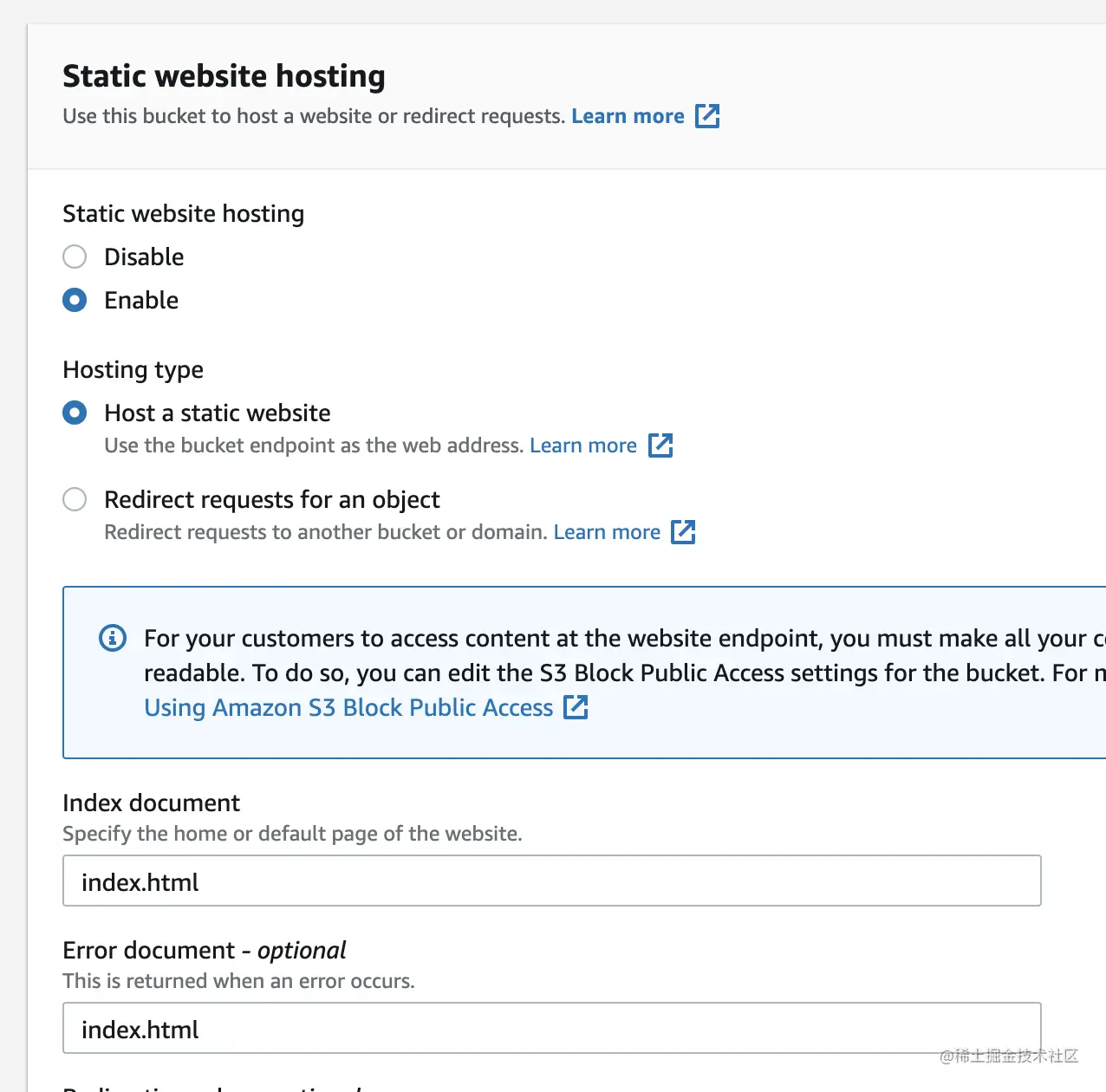Click the external link icon after the redirect requests Learn more

coord(683,532)
